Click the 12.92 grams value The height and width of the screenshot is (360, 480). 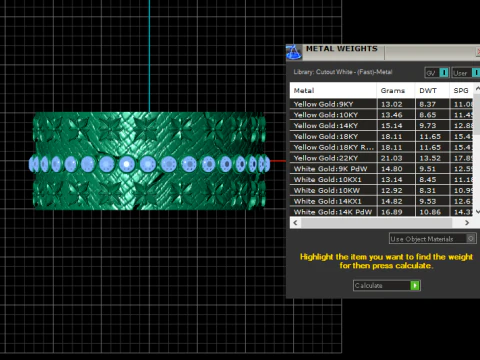tap(392, 190)
